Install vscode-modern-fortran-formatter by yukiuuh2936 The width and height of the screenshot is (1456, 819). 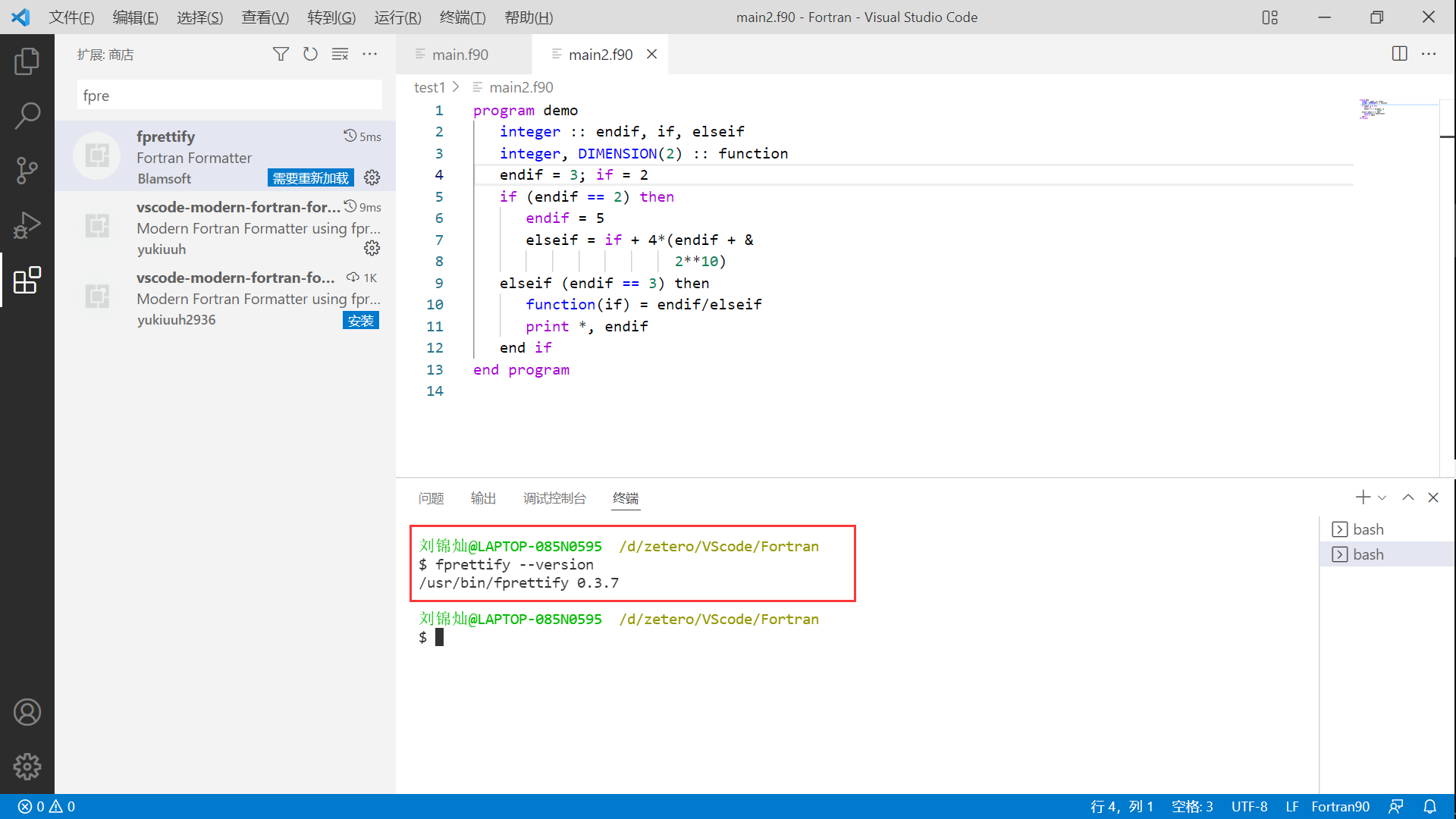pyautogui.click(x=360, y=320)
